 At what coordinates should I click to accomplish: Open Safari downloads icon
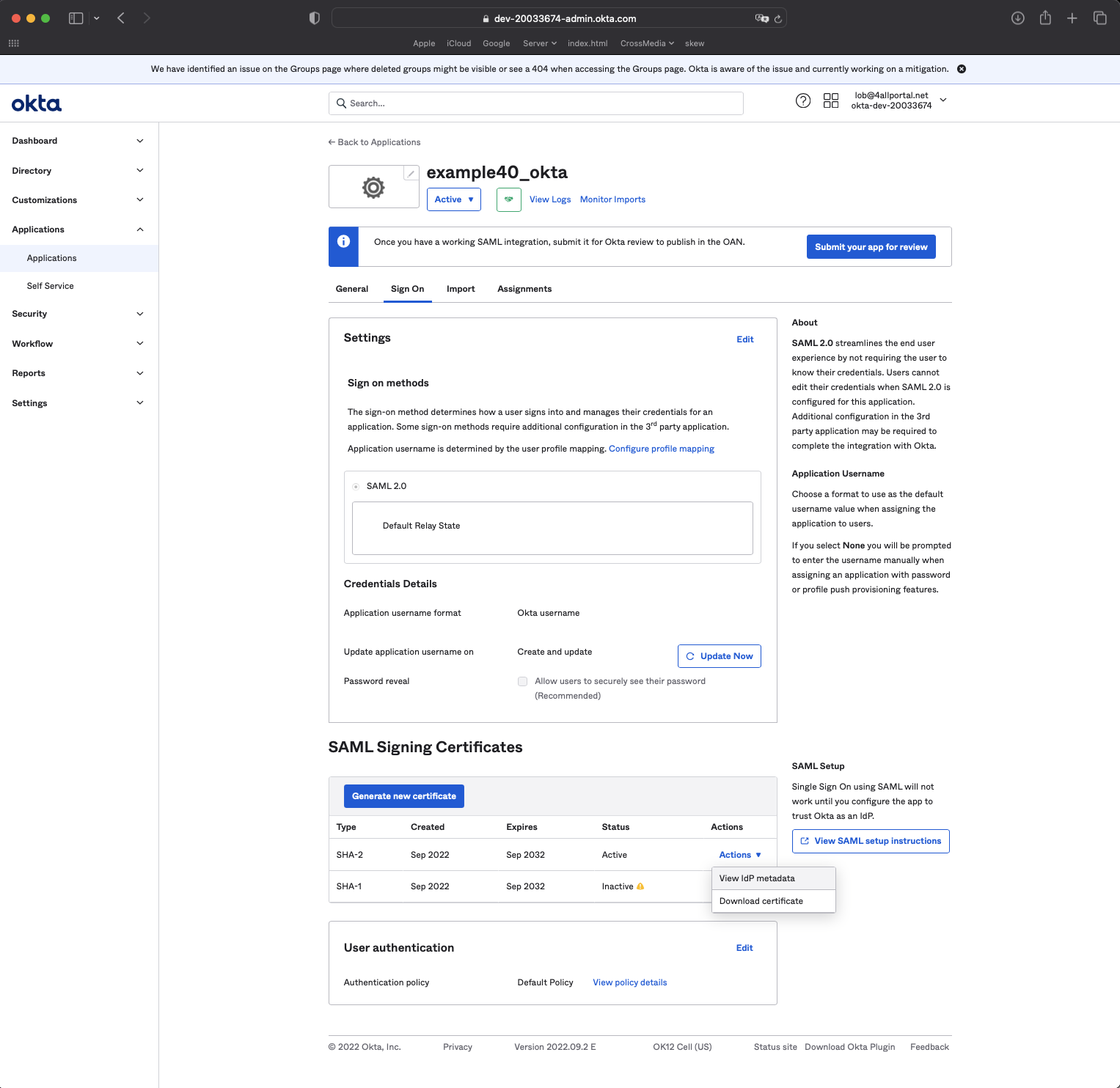tap(1018, 18)
